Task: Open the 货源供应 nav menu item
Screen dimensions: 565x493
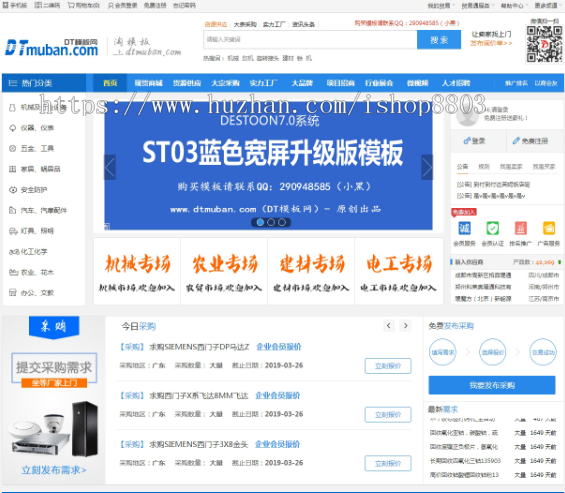Action: point(187,83)
